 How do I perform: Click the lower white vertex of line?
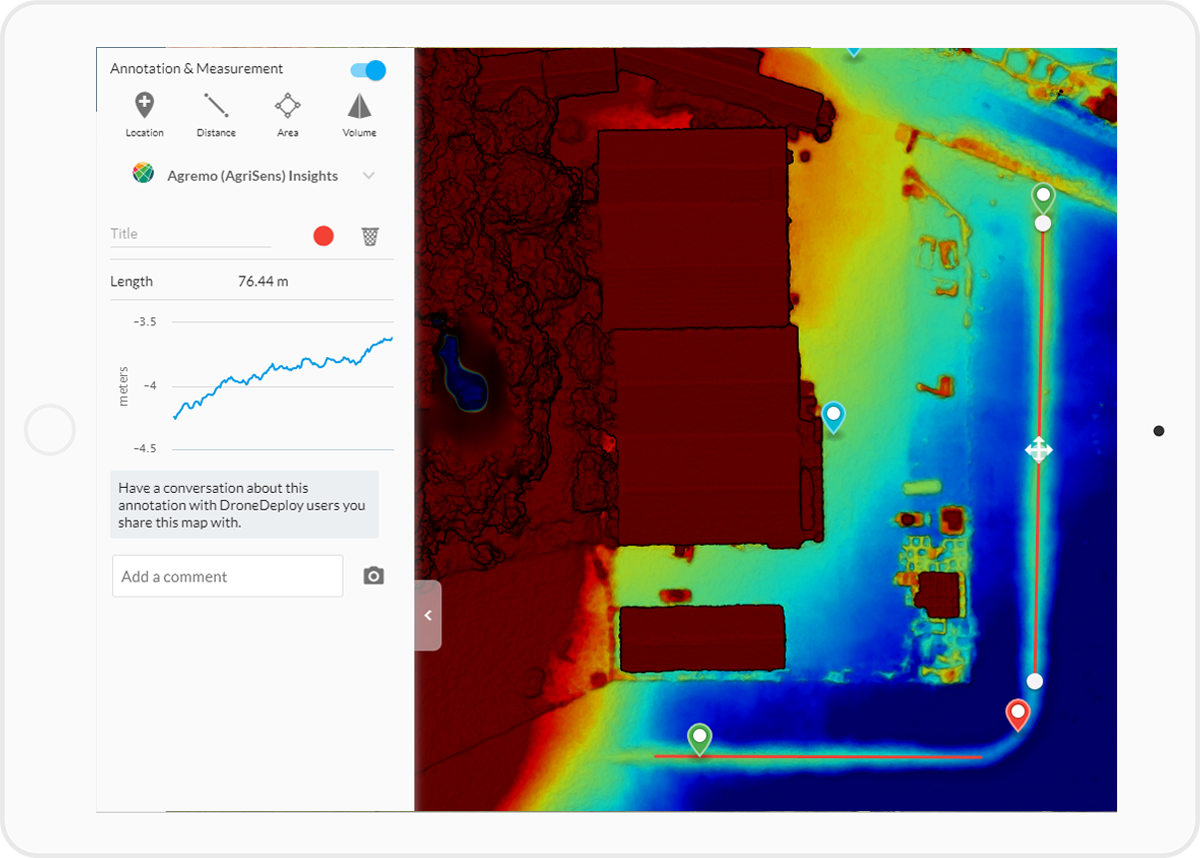tap(1035, 681)
